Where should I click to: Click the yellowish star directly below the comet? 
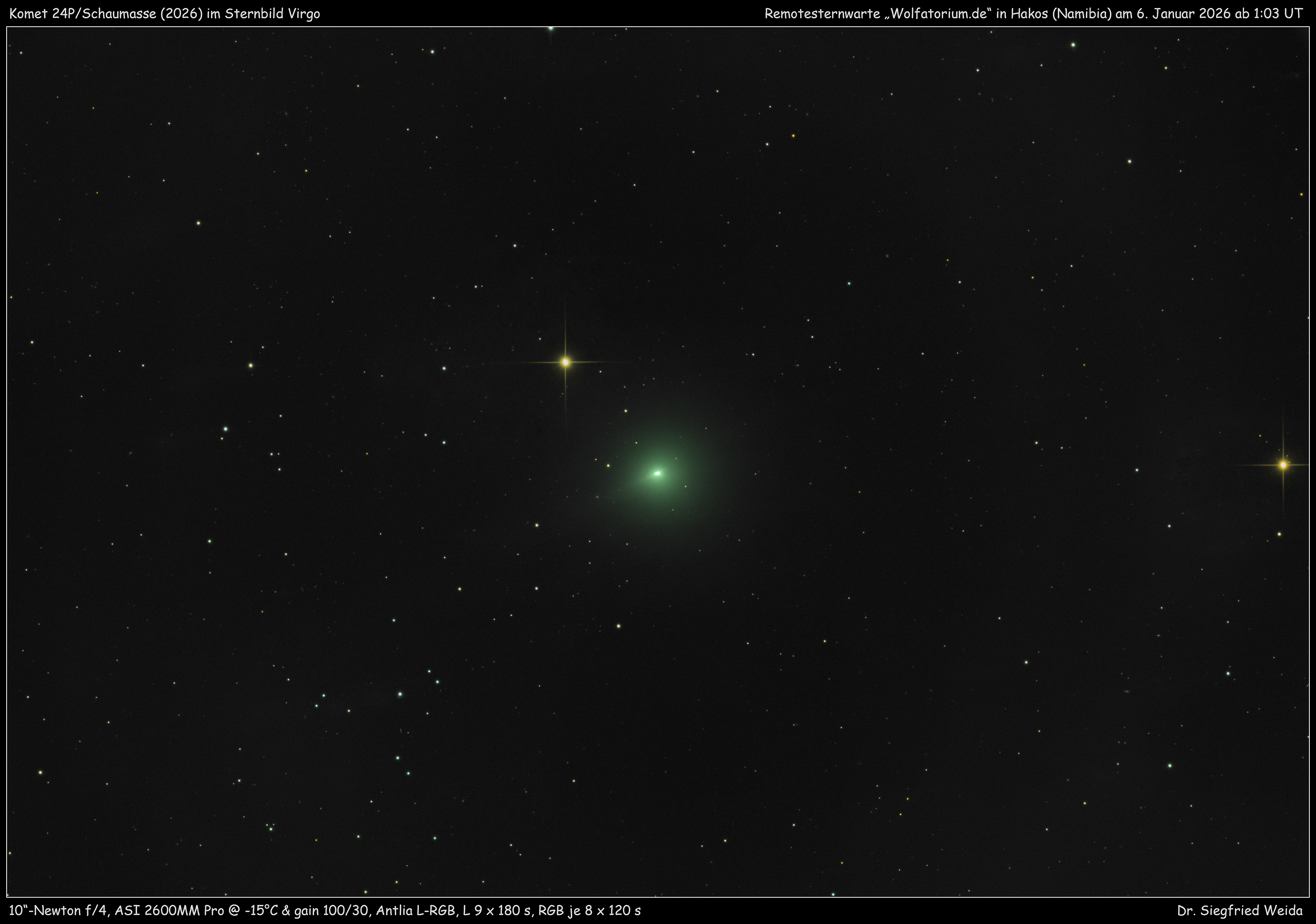[619, 626]
